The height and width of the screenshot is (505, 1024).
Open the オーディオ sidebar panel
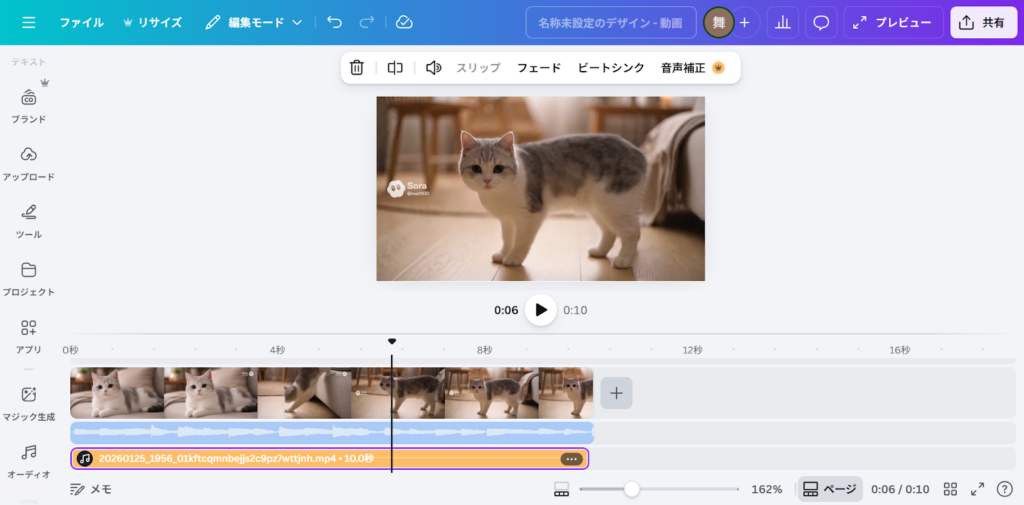point(28,461)
